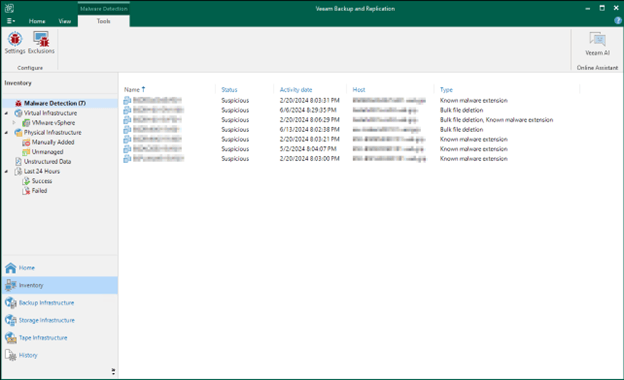Screen dimensions: 624x380
Task: Select Physical Infrastructure tree node
Action: pyautogui.click(x=52, y=133)
